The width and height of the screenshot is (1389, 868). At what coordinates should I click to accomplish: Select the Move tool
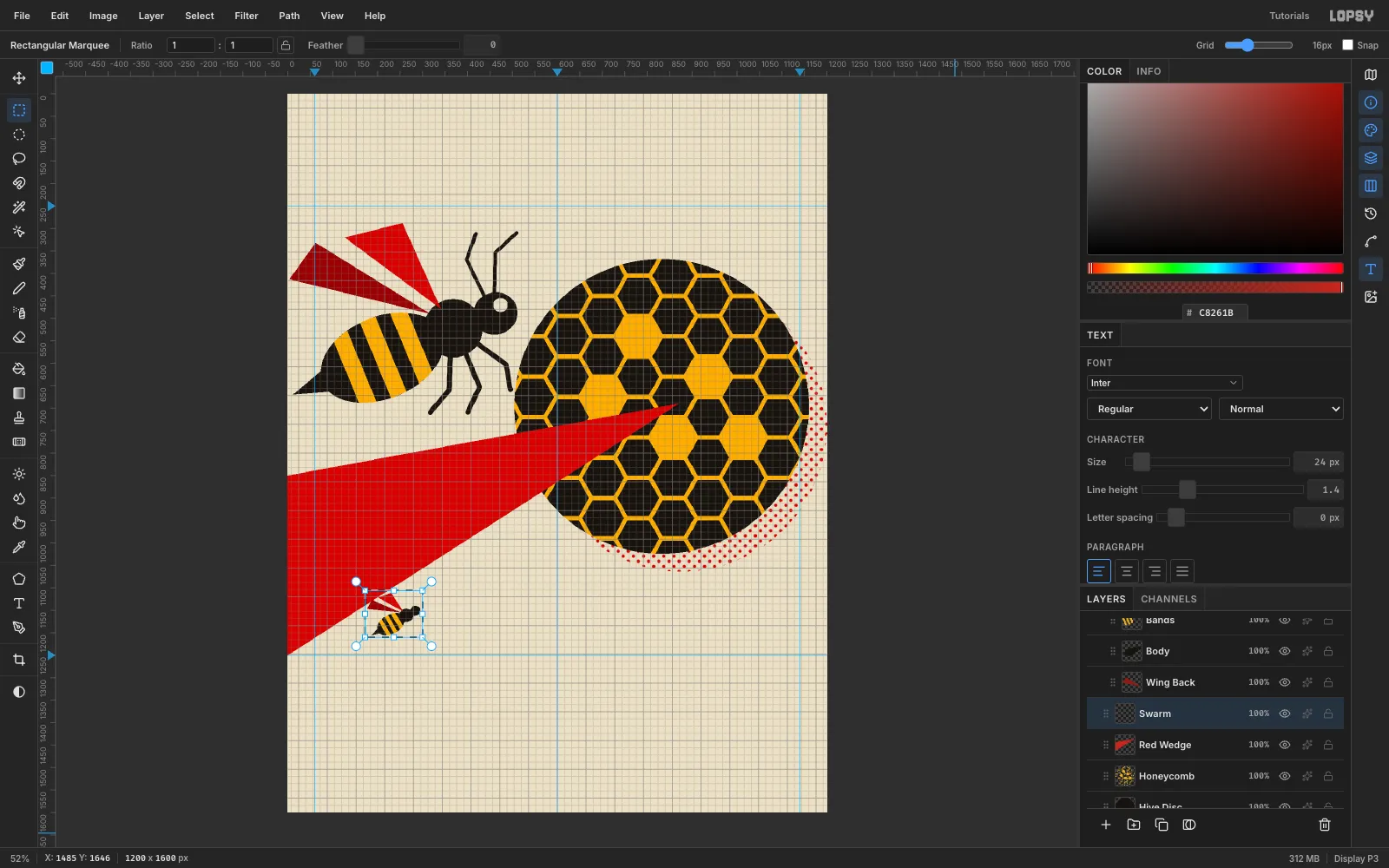point(19,78)
